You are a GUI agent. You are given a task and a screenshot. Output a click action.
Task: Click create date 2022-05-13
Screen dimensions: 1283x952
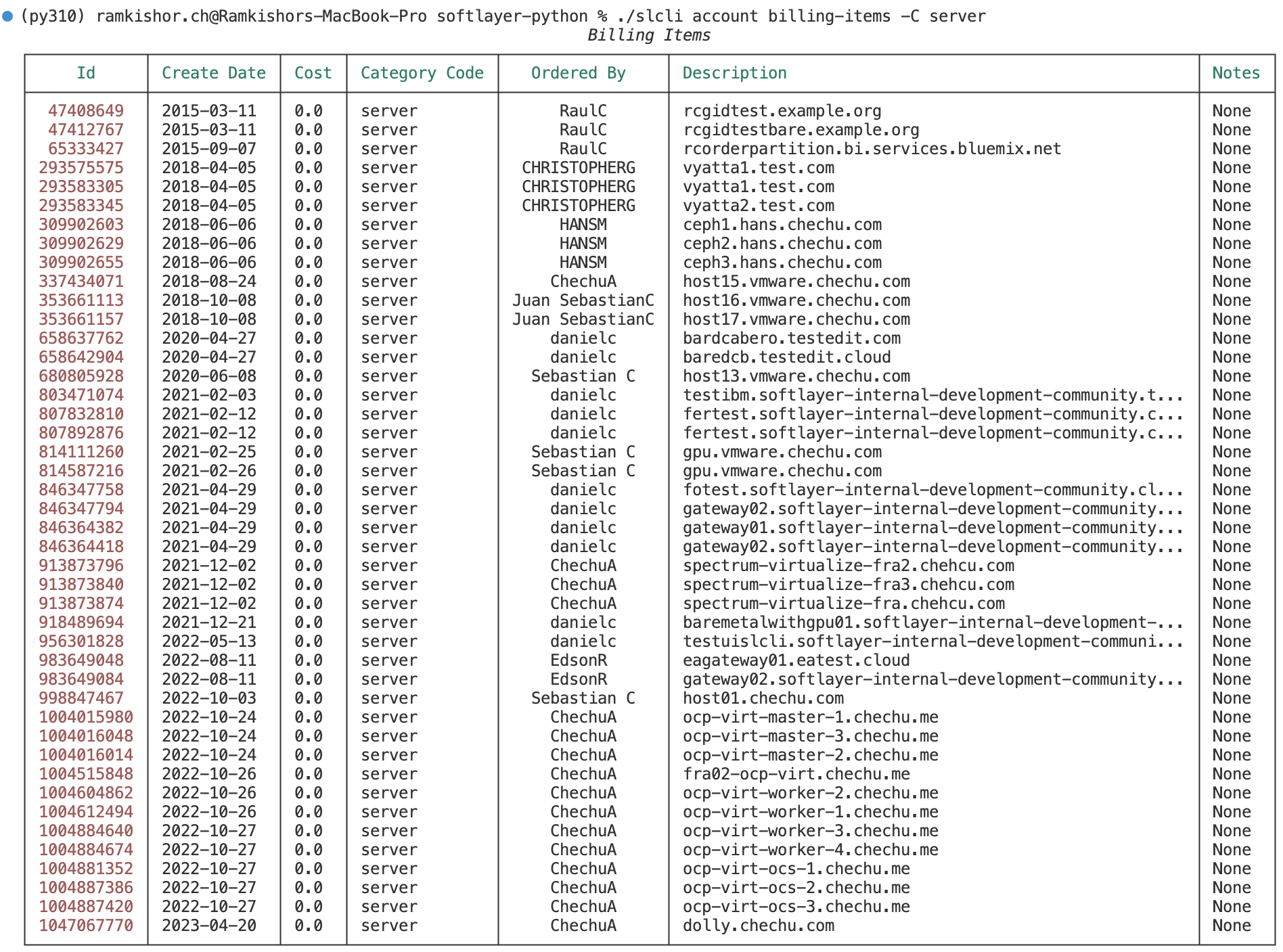point(209,641)
